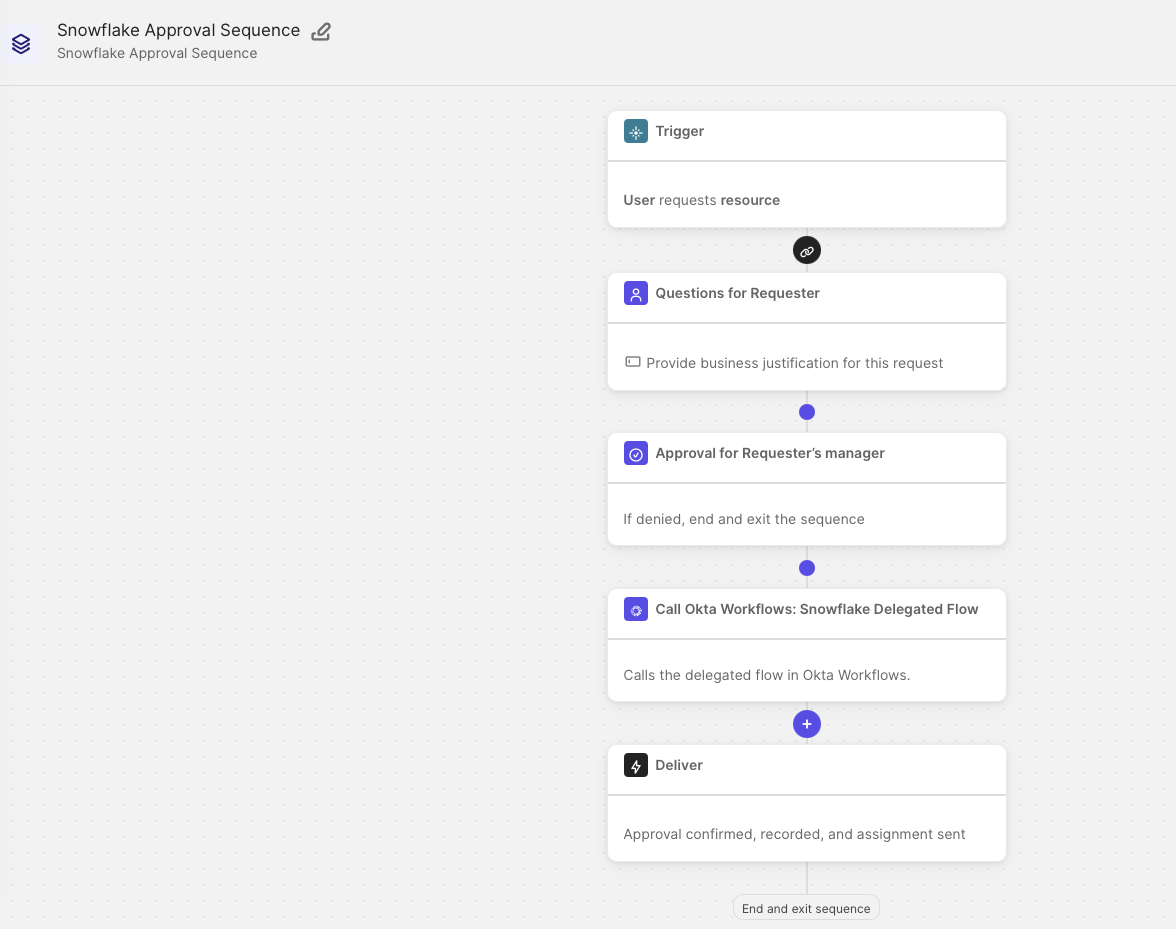Click the main Snowflake Approval Sequence title

[x=178, y=30]
